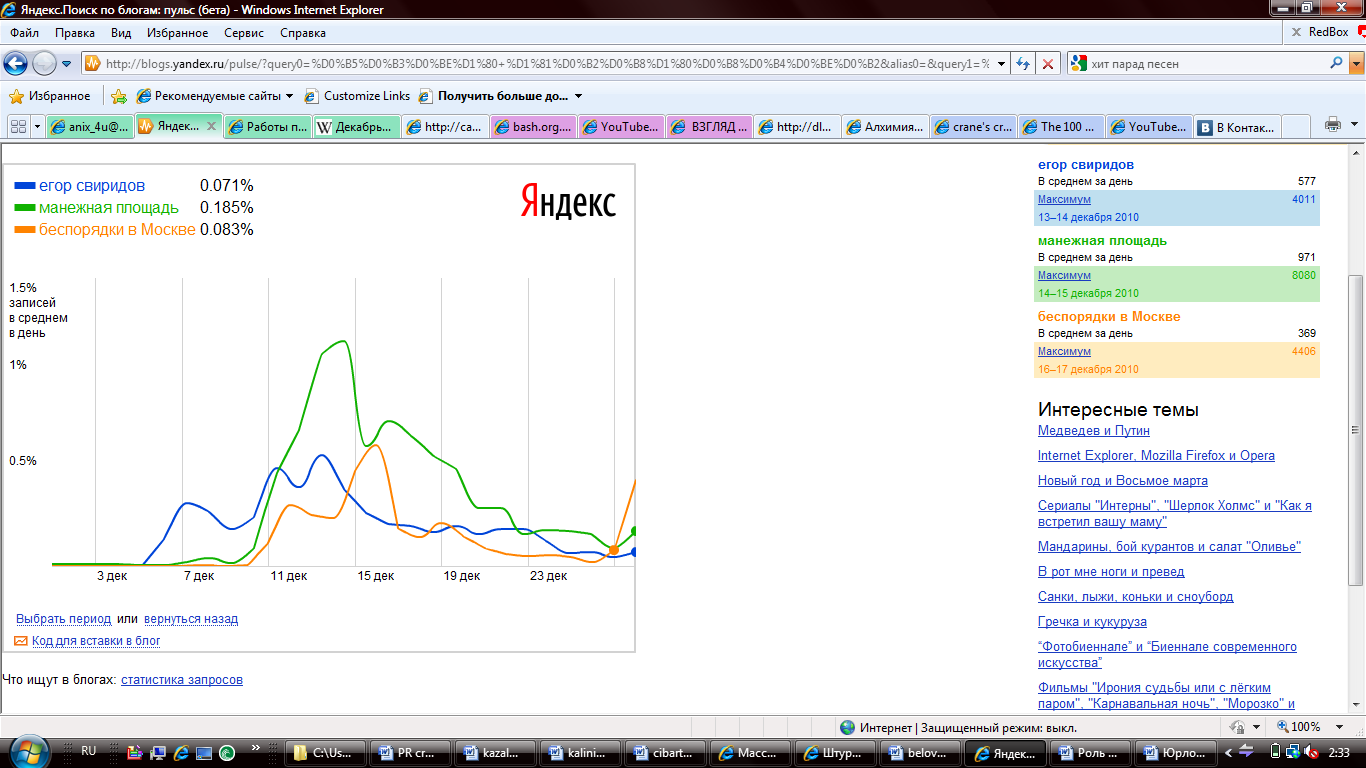Click the network tray icon
Image resolution: width=1366 pixels, height=768 pixels.
(x=1292, y=752)
